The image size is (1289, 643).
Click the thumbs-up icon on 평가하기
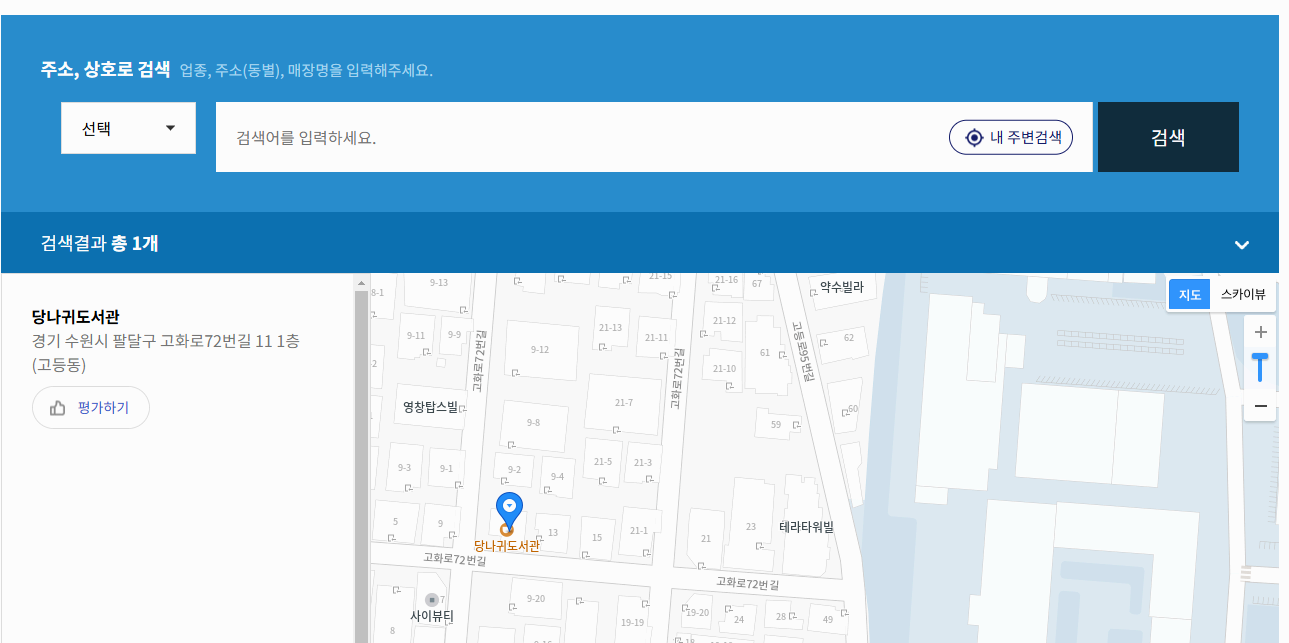[x=58, y=407]
